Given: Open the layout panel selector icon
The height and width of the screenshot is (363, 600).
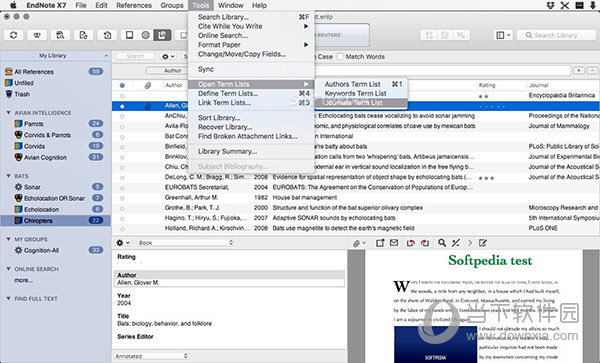Looking at the screenshot, I should click(503, 35).
